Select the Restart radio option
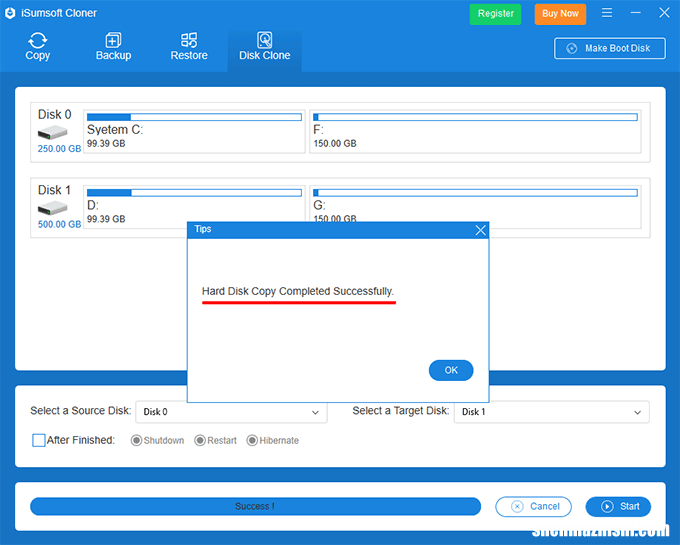 coord(200,441)
